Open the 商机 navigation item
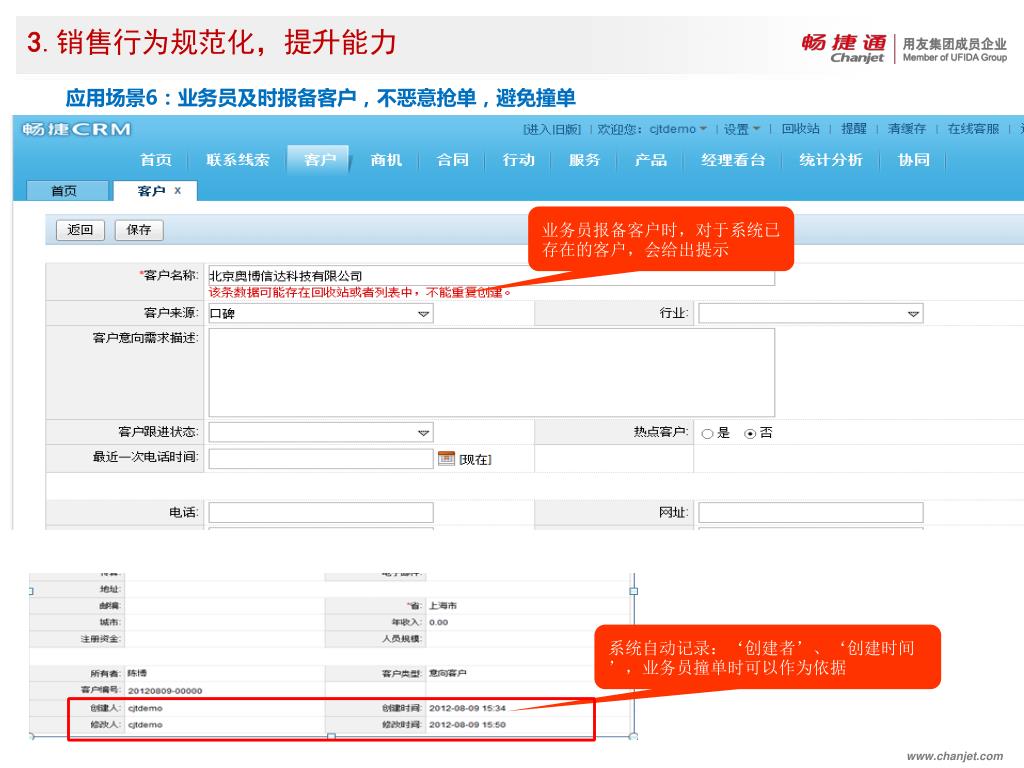The width and height of the screenshot is (1024, 768). point(386,160)
